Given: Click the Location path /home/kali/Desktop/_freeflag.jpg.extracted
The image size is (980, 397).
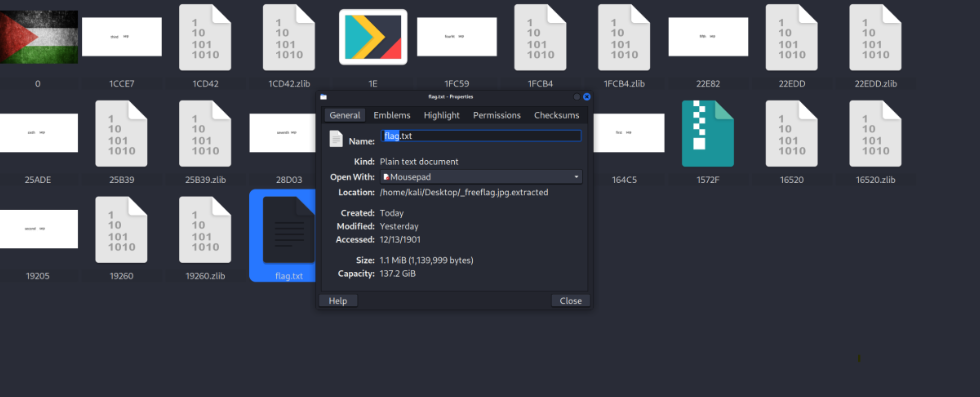Looking at the screenshot, I should click(464, 193).
